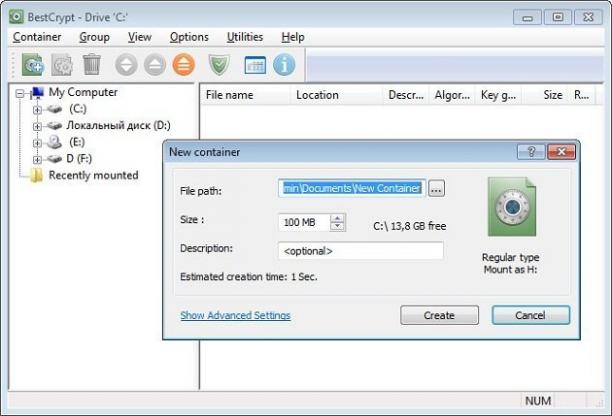Viewport: 612px width, 416px height.
Task: Select Recently mounted folder
Action: 93,175
